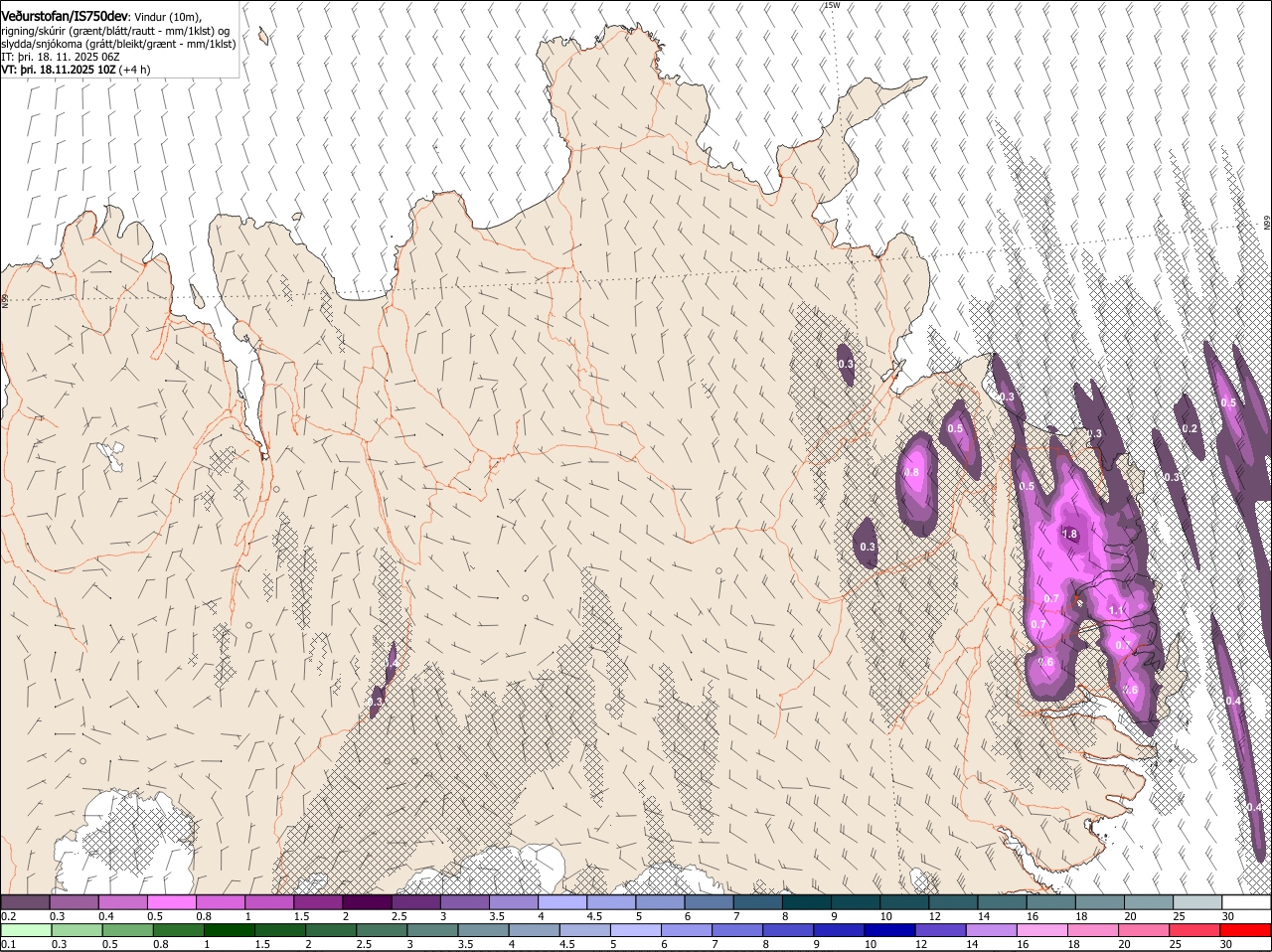Pick the lower green swatch starting at 0.8
Image resolution: width=1272 pixels, height=952 pixels.
178,930
